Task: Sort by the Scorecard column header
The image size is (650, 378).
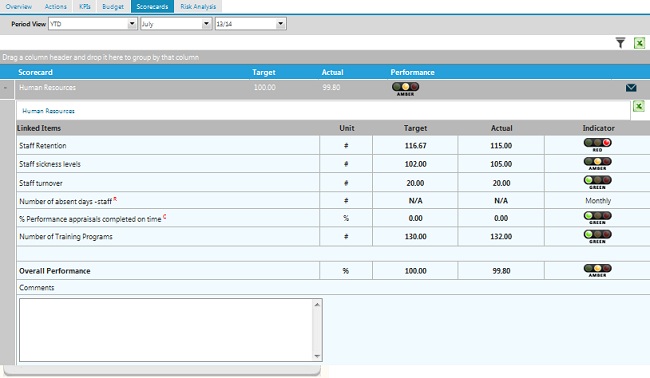Action: pyautogui.click(x=35, y=72)
